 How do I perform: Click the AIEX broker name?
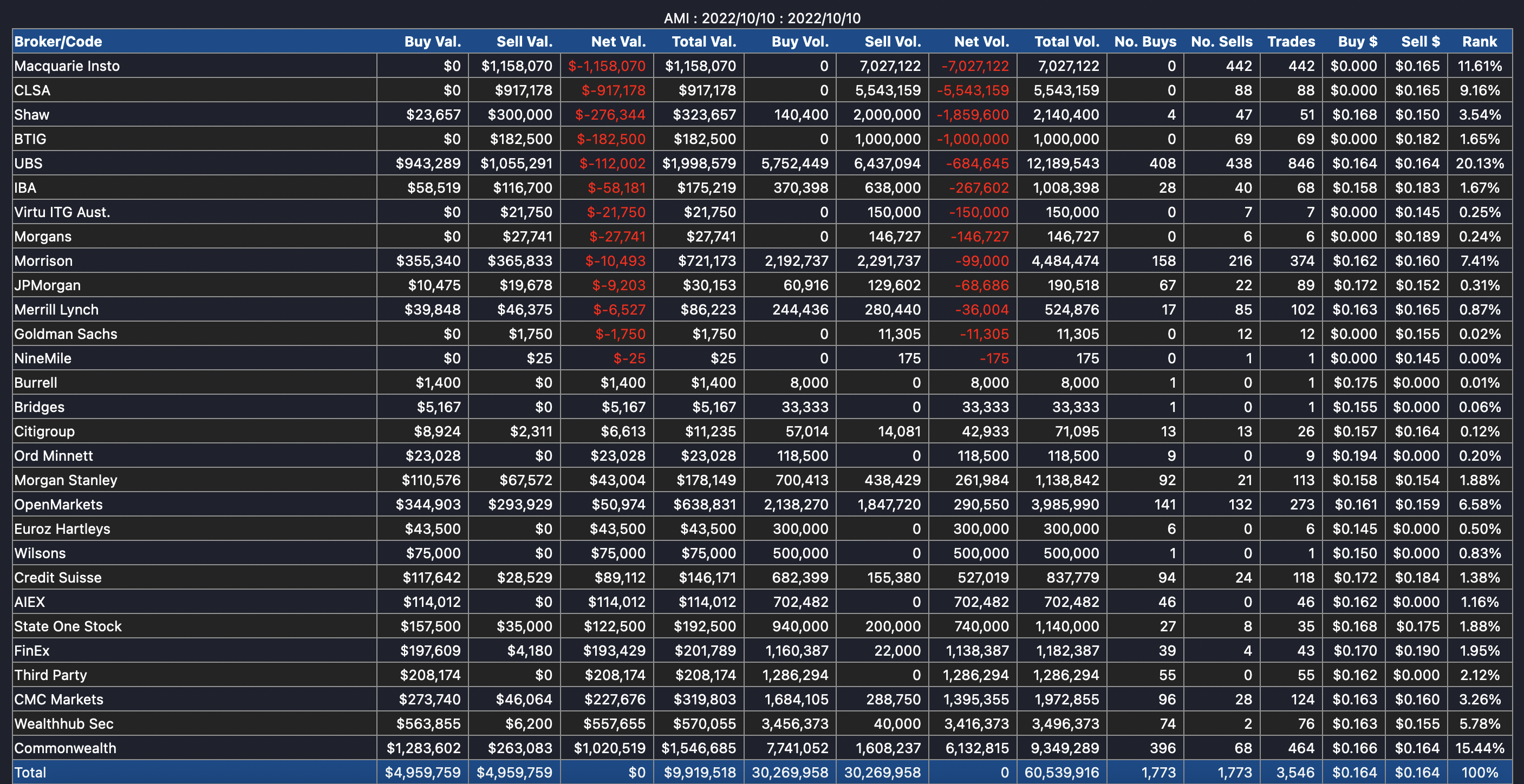pos(30,602)
